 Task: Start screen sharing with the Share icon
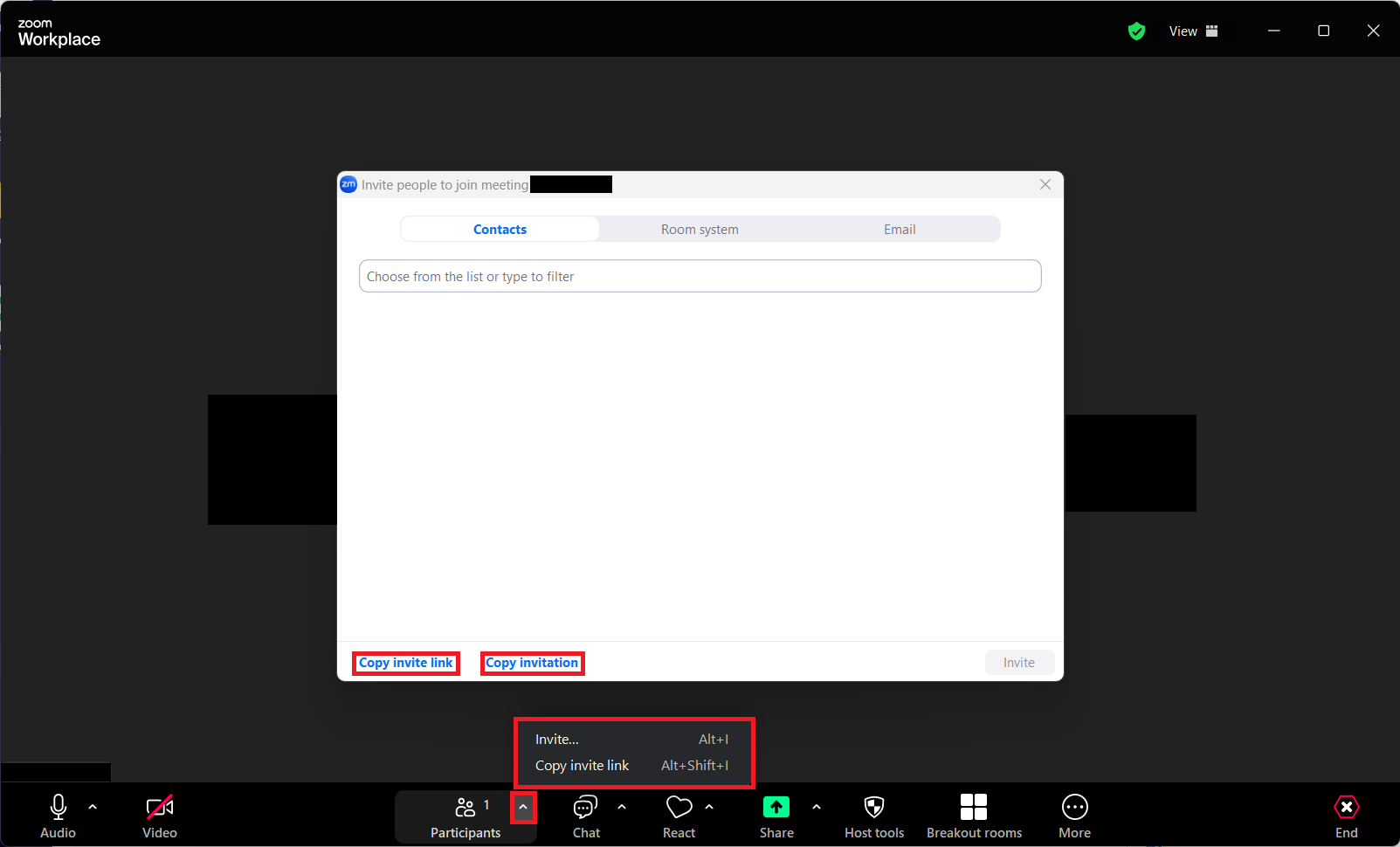776,807
